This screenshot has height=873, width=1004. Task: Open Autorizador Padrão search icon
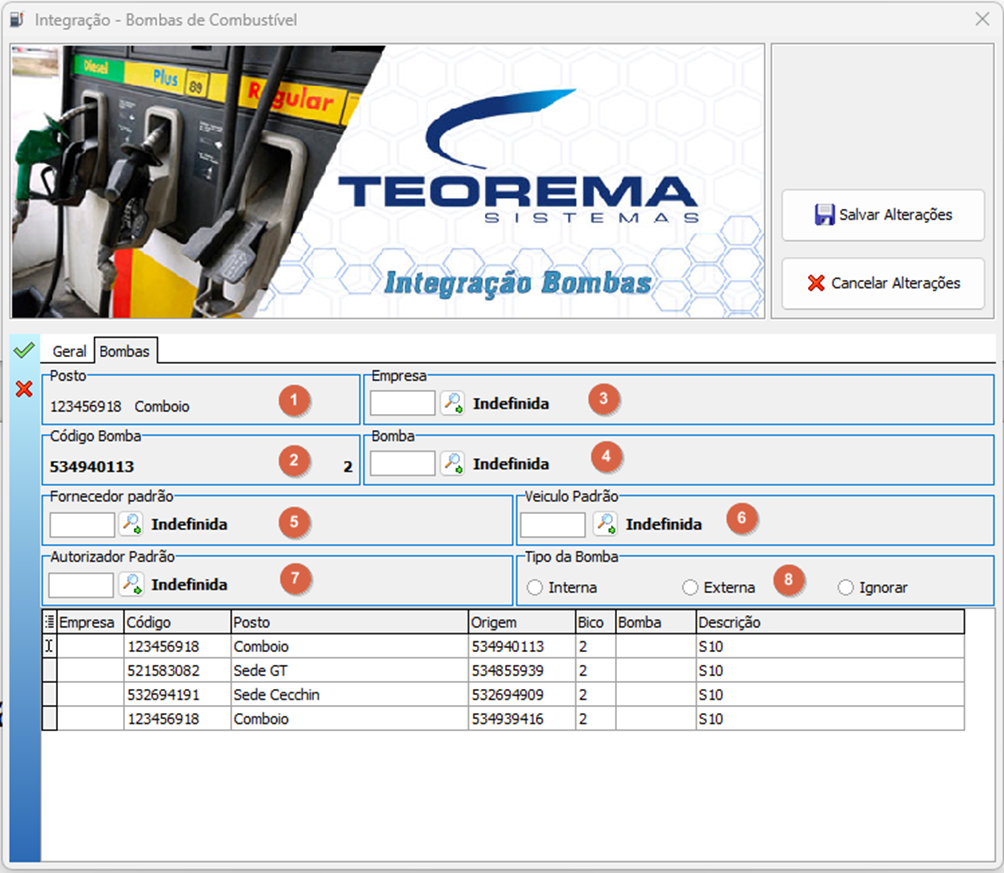131,584
